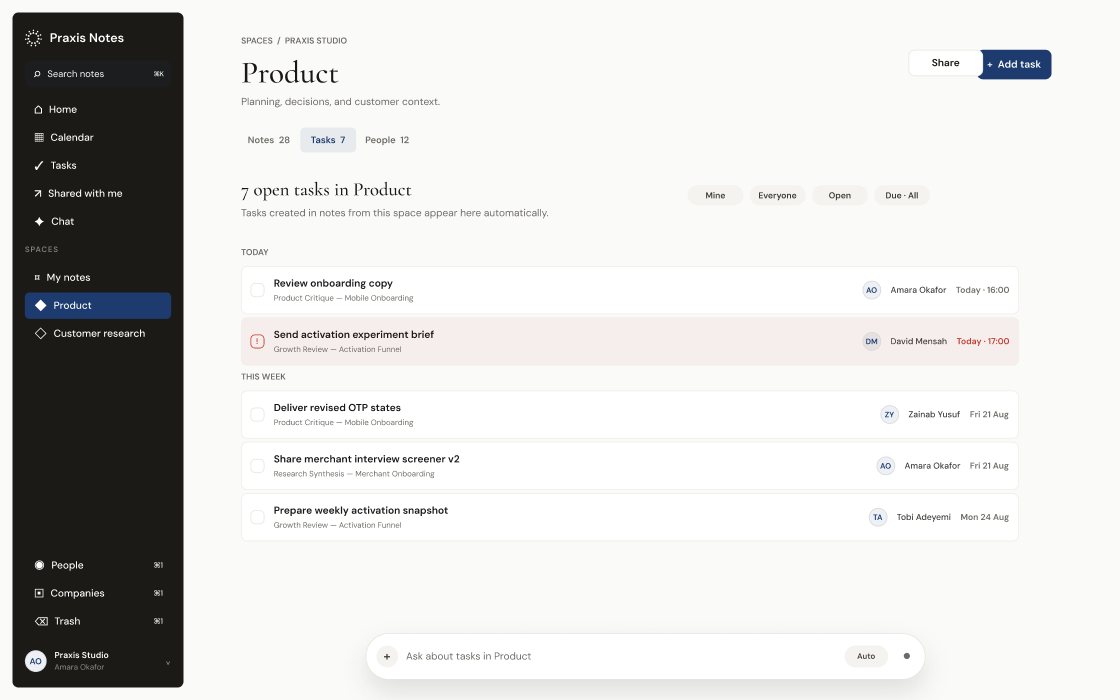Click the overdue alert icon on activation experiment brief
1120x700 pixels.
pyautogui.click(x=257, y=341)
